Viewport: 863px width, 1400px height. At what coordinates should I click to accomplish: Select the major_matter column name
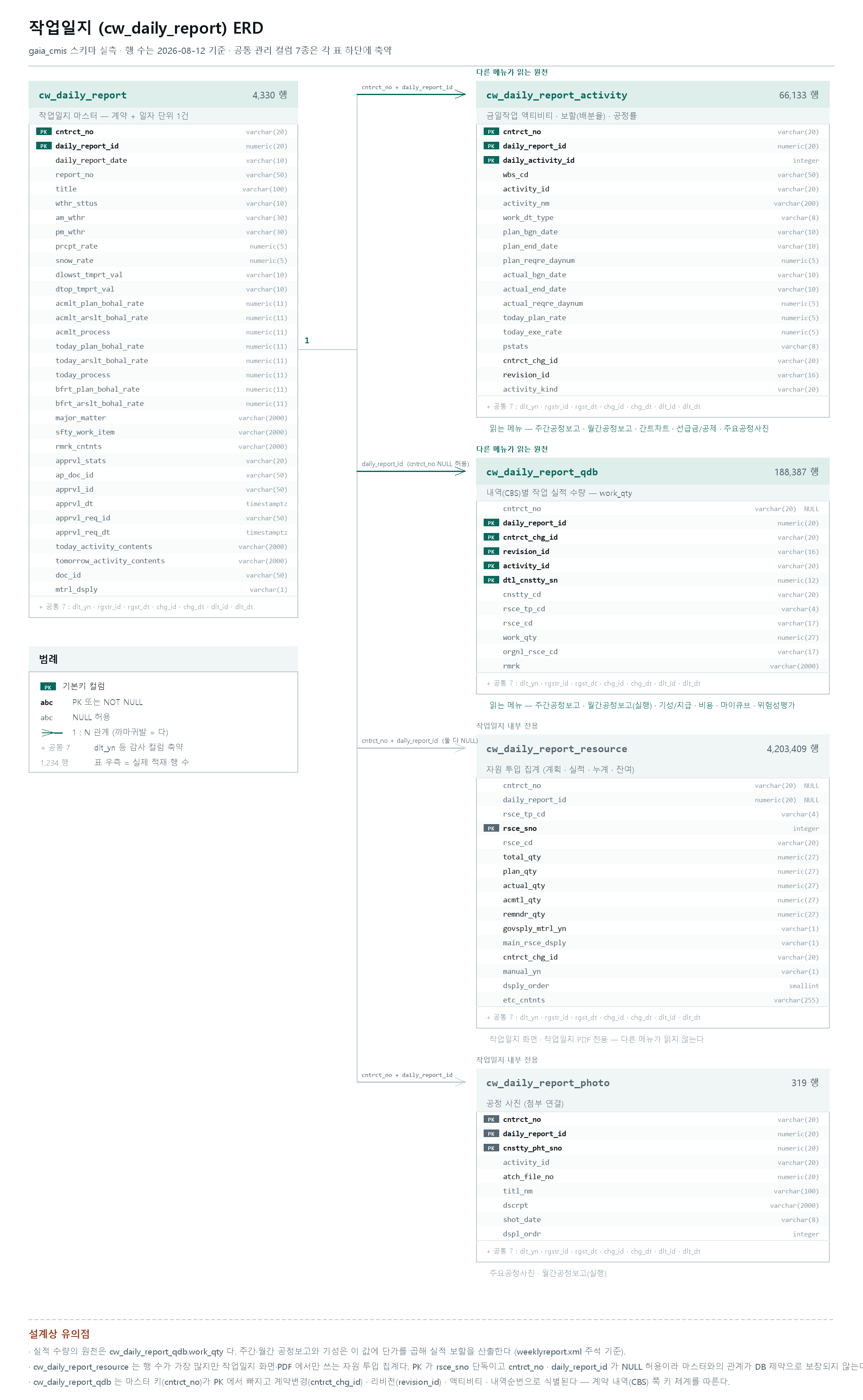pos(80,418)
